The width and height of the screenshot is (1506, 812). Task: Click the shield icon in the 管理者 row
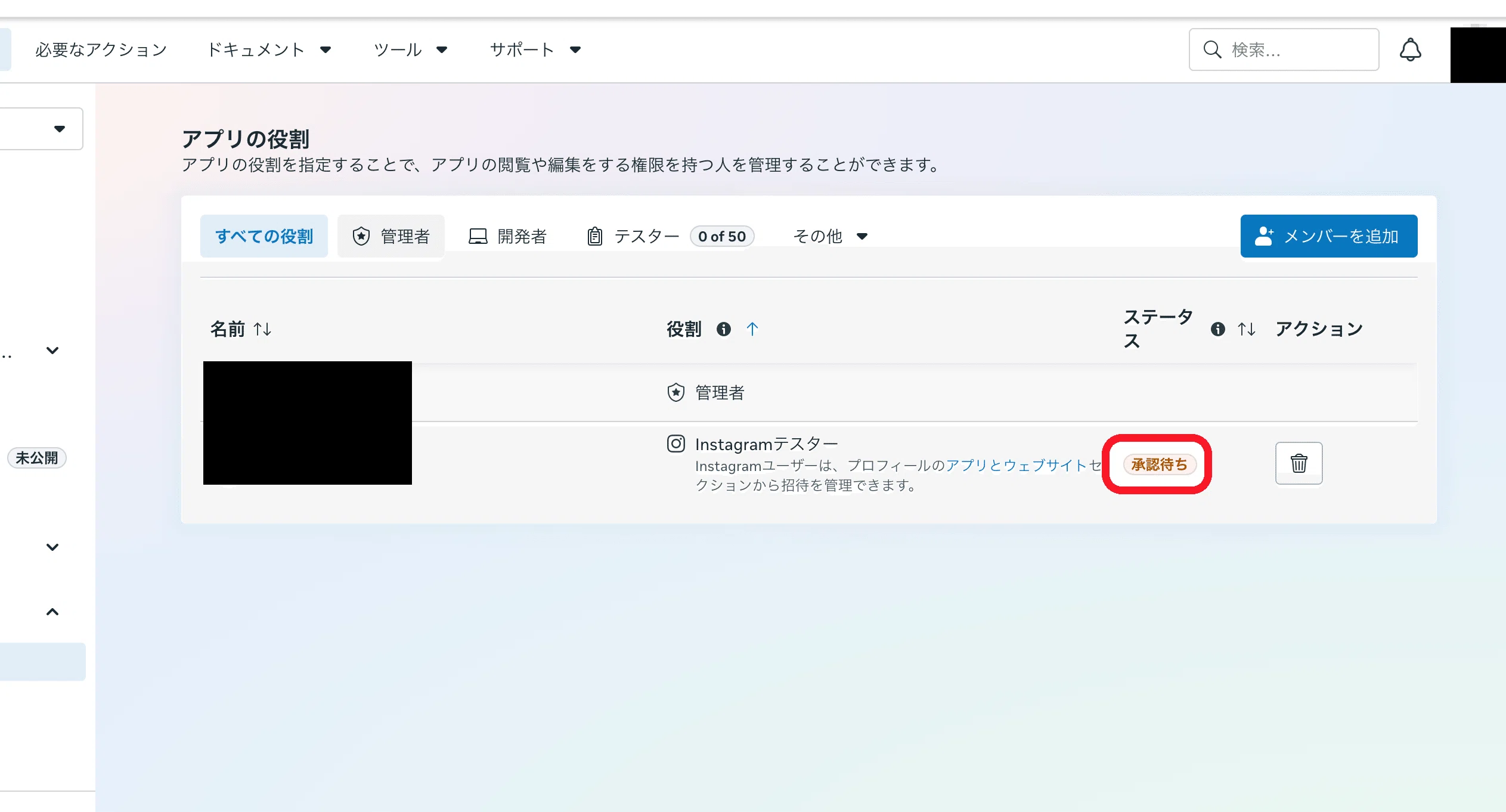[x=675, y=392]
